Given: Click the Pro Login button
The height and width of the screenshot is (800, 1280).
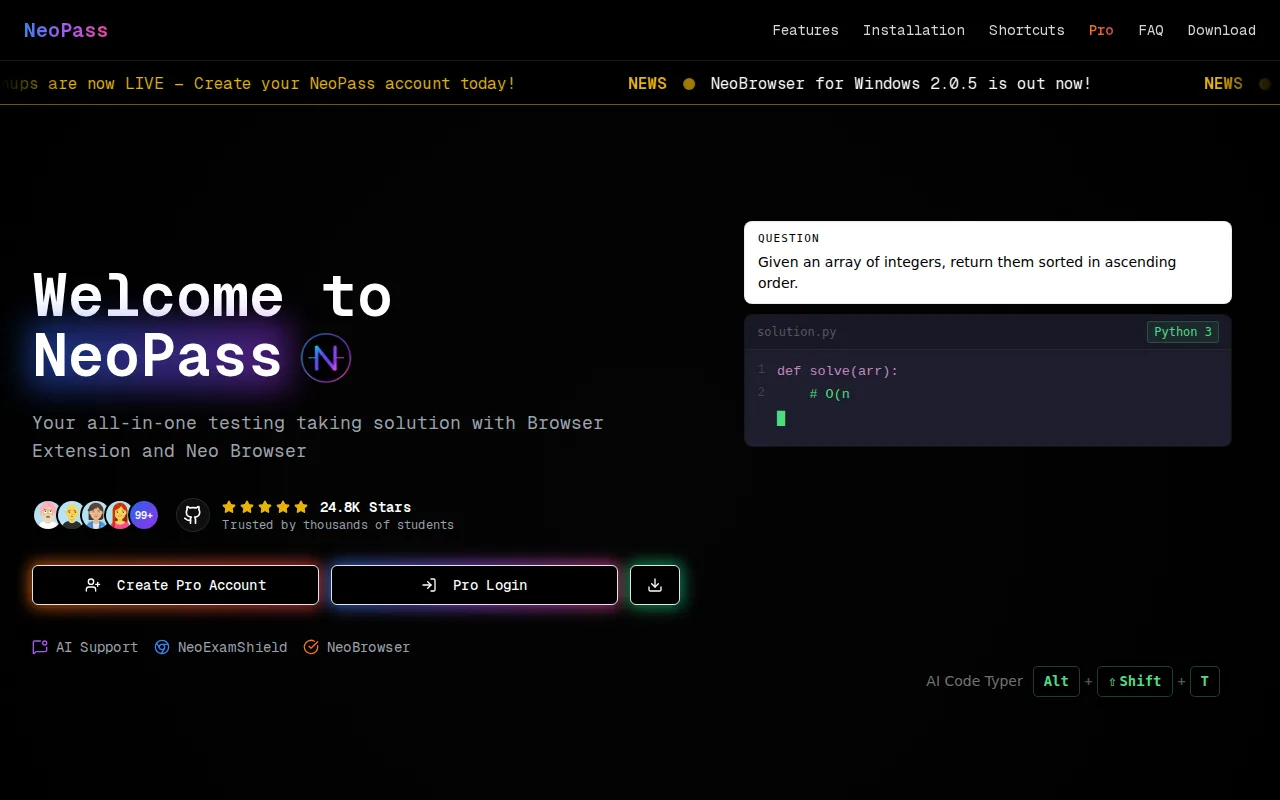Looking at the screenshot, I should coord(474,585).
